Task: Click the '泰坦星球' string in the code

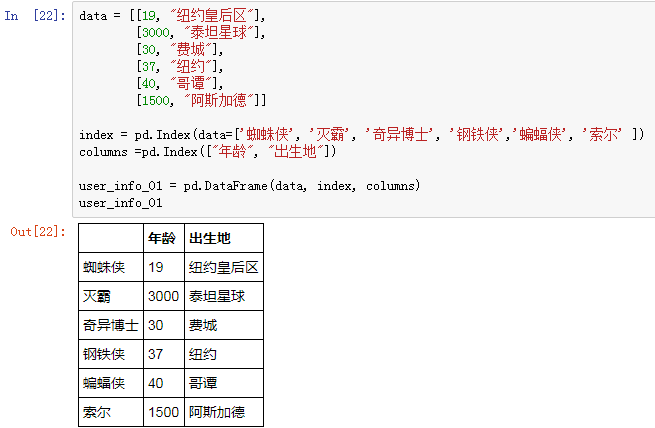Action: (218, 33)
